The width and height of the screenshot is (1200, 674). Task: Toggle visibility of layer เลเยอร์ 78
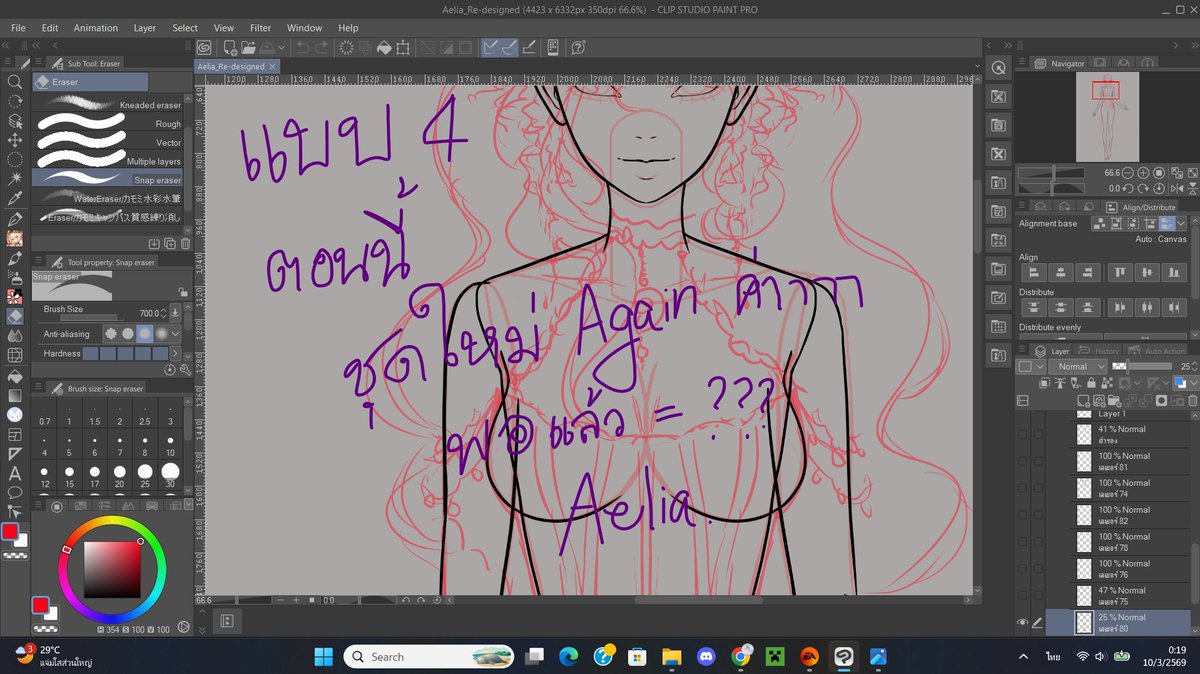tap(1023, 542)
